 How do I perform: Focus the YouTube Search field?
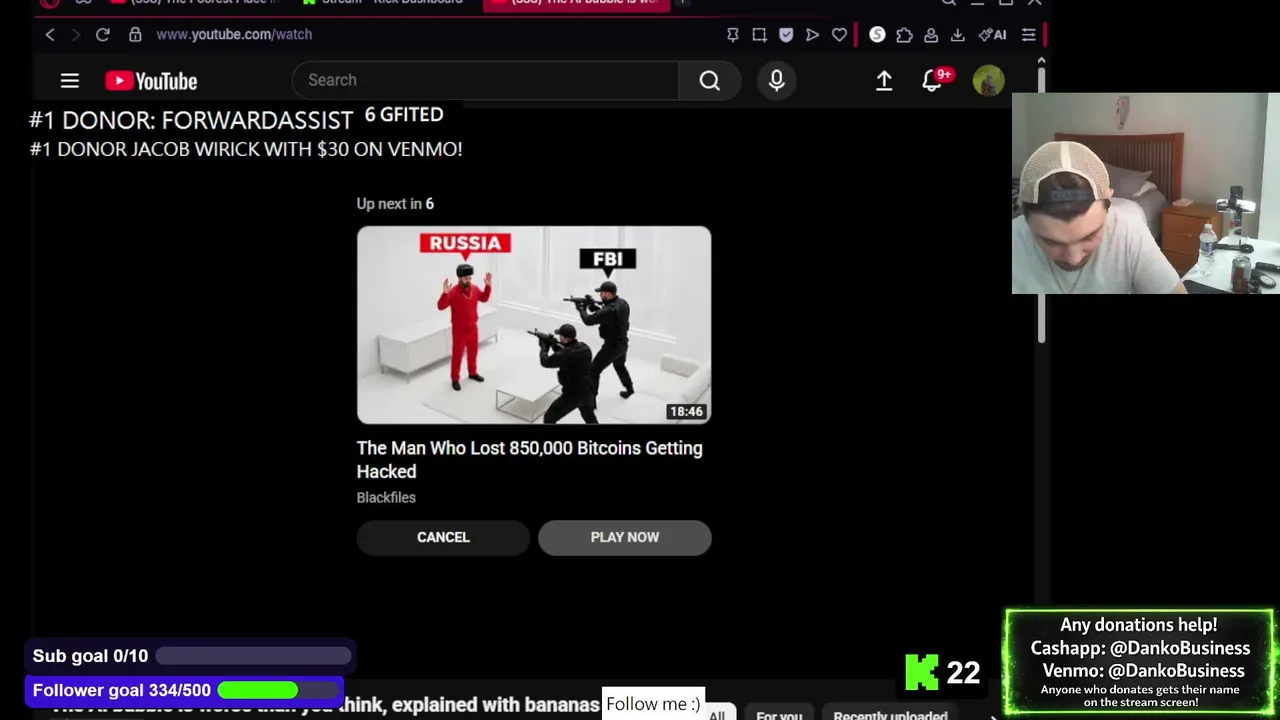[485, 80]
